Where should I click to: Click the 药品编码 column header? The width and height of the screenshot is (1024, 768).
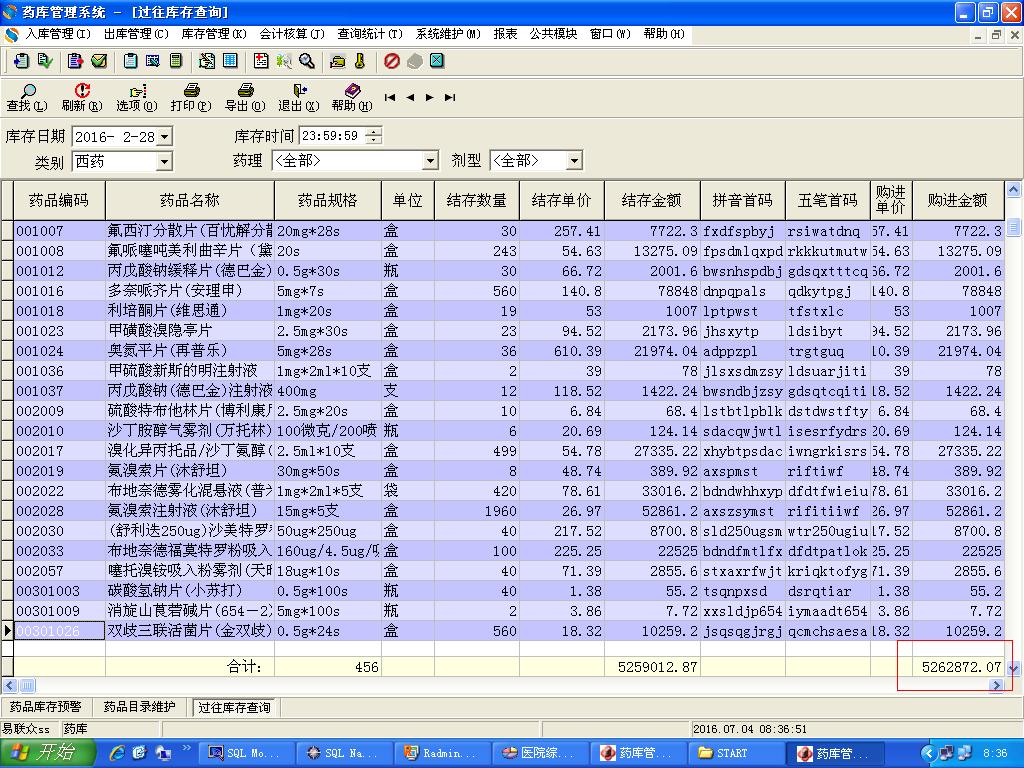tap(59, 200)
